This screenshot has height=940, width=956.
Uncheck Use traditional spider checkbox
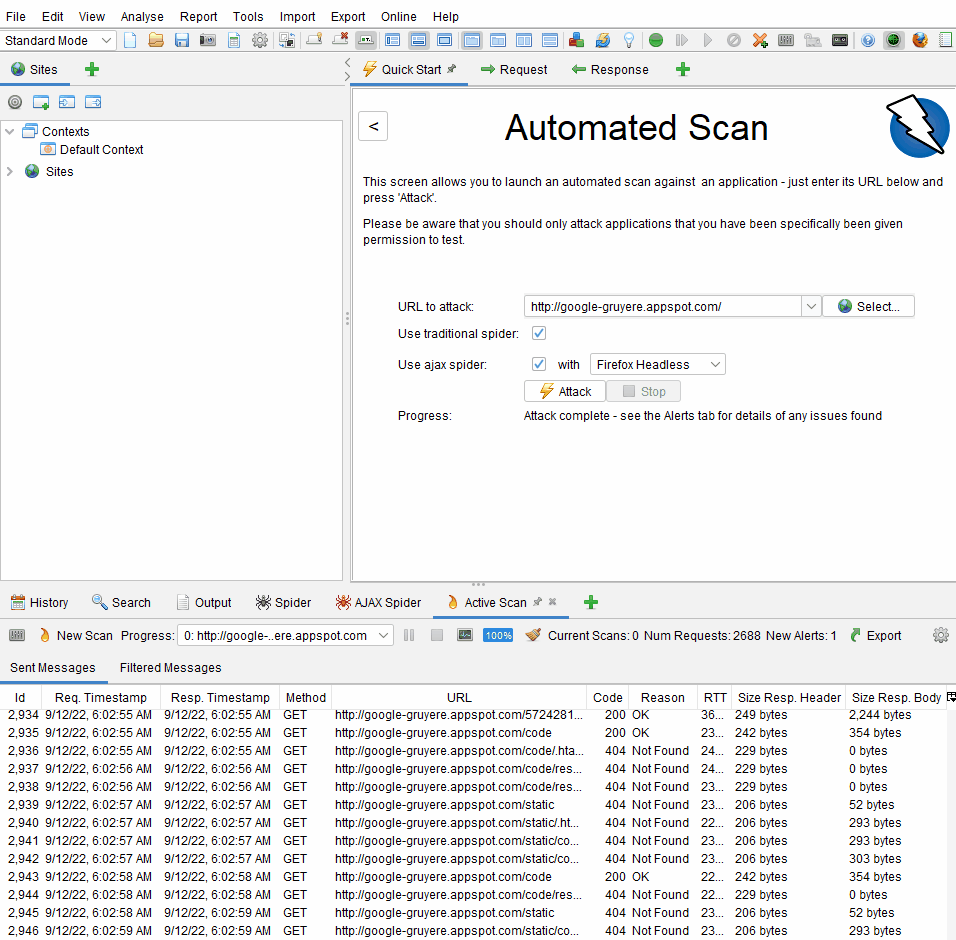539,333
